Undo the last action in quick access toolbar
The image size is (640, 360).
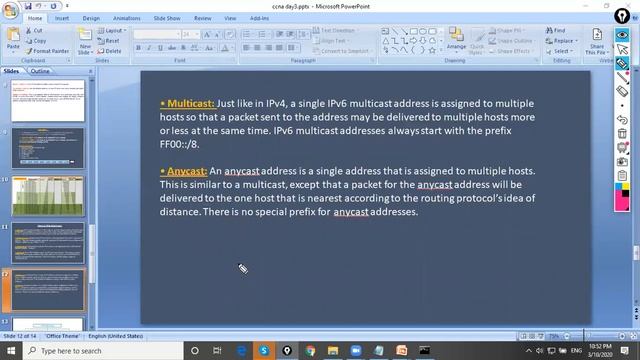(x=38, y=6)
